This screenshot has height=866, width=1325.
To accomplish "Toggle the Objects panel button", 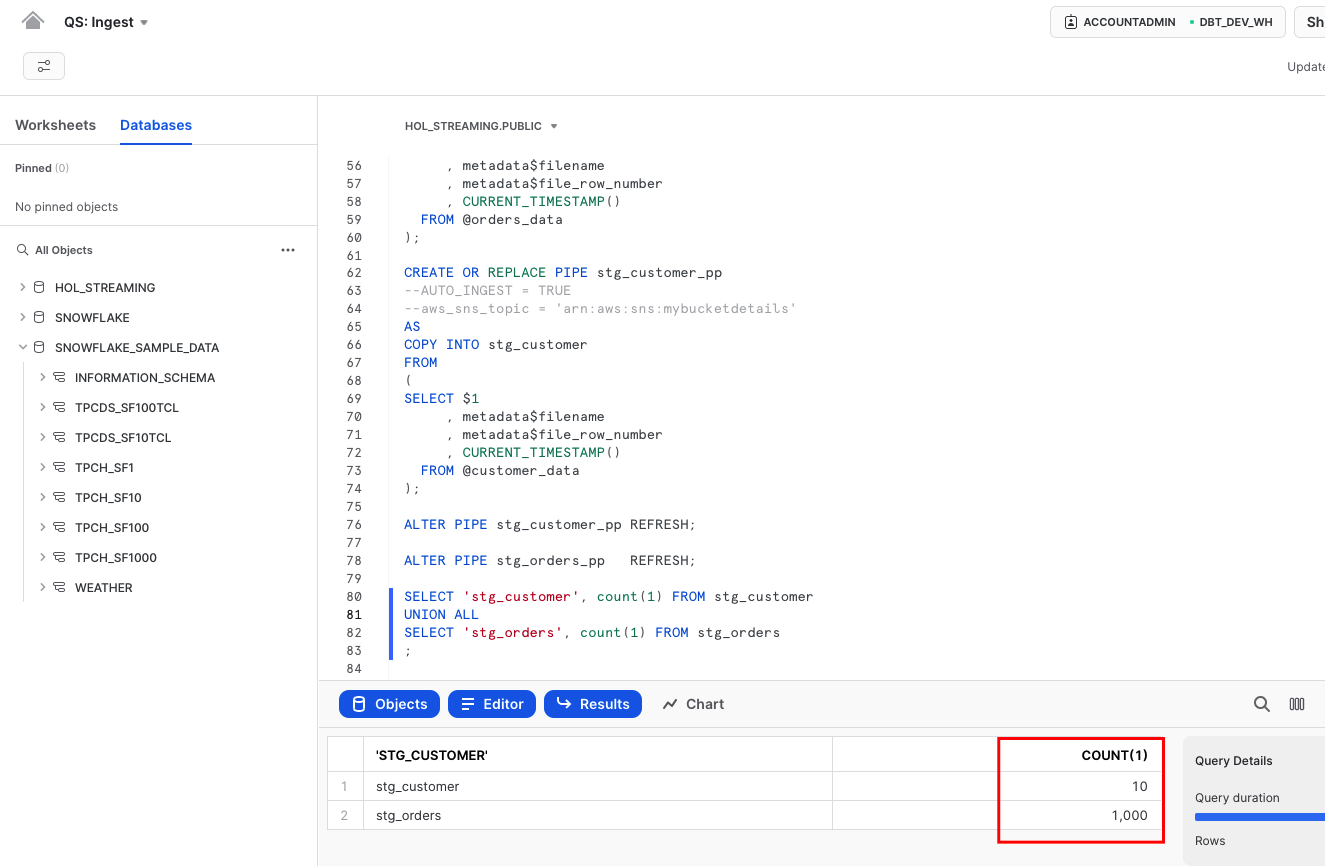I will coord(389,704).
